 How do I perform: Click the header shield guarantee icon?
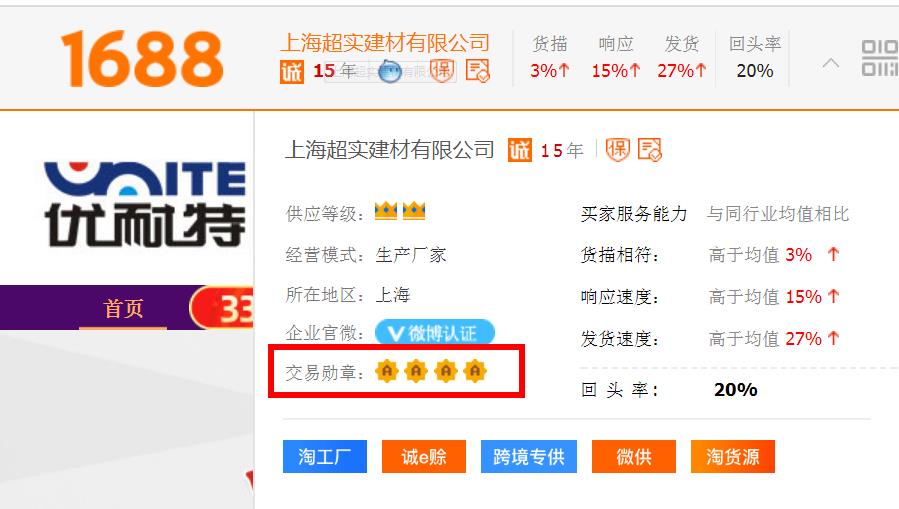pyautogui.click(x=441, y=71)
